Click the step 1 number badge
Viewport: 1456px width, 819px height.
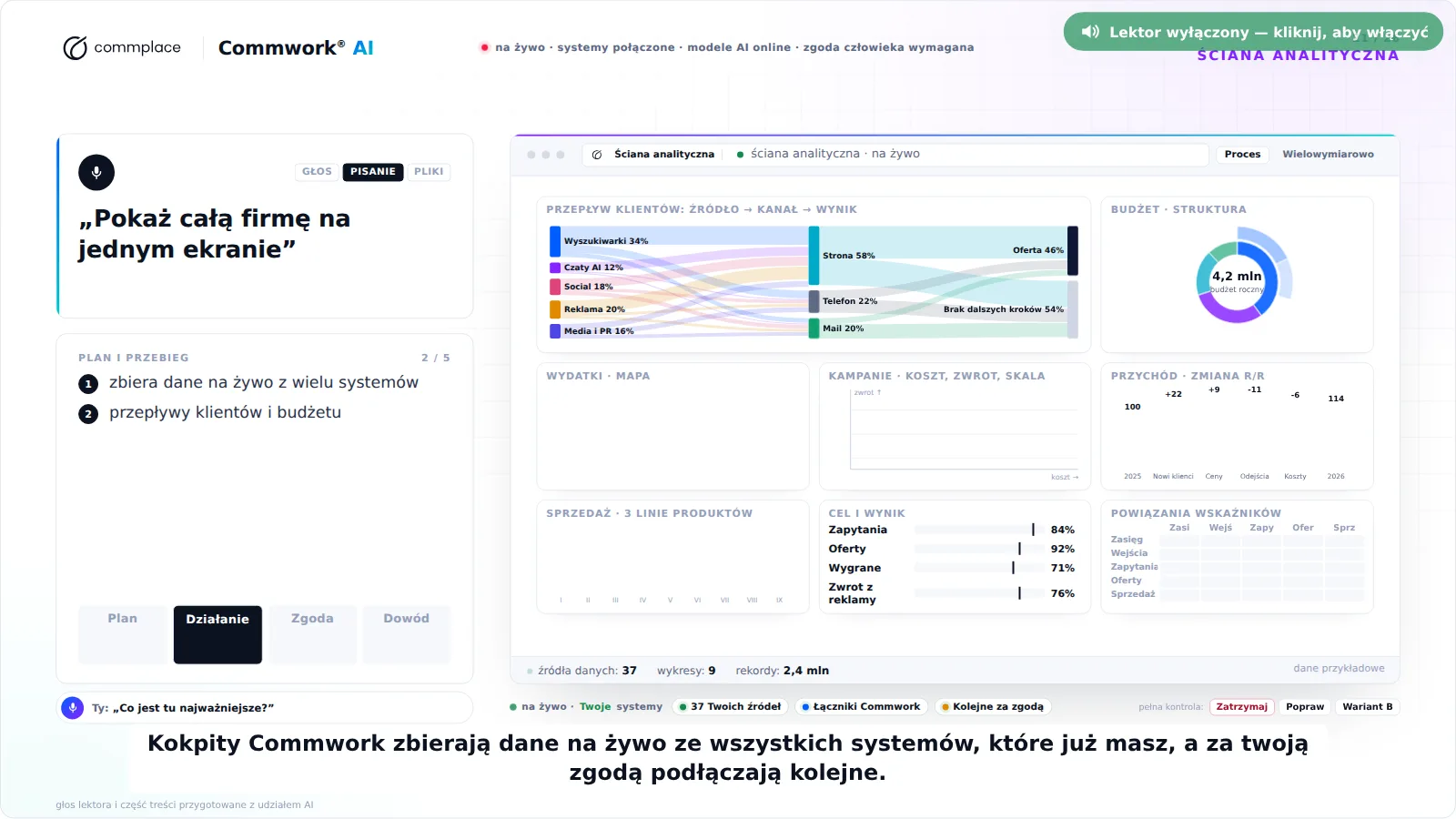[x=88, y=384]
